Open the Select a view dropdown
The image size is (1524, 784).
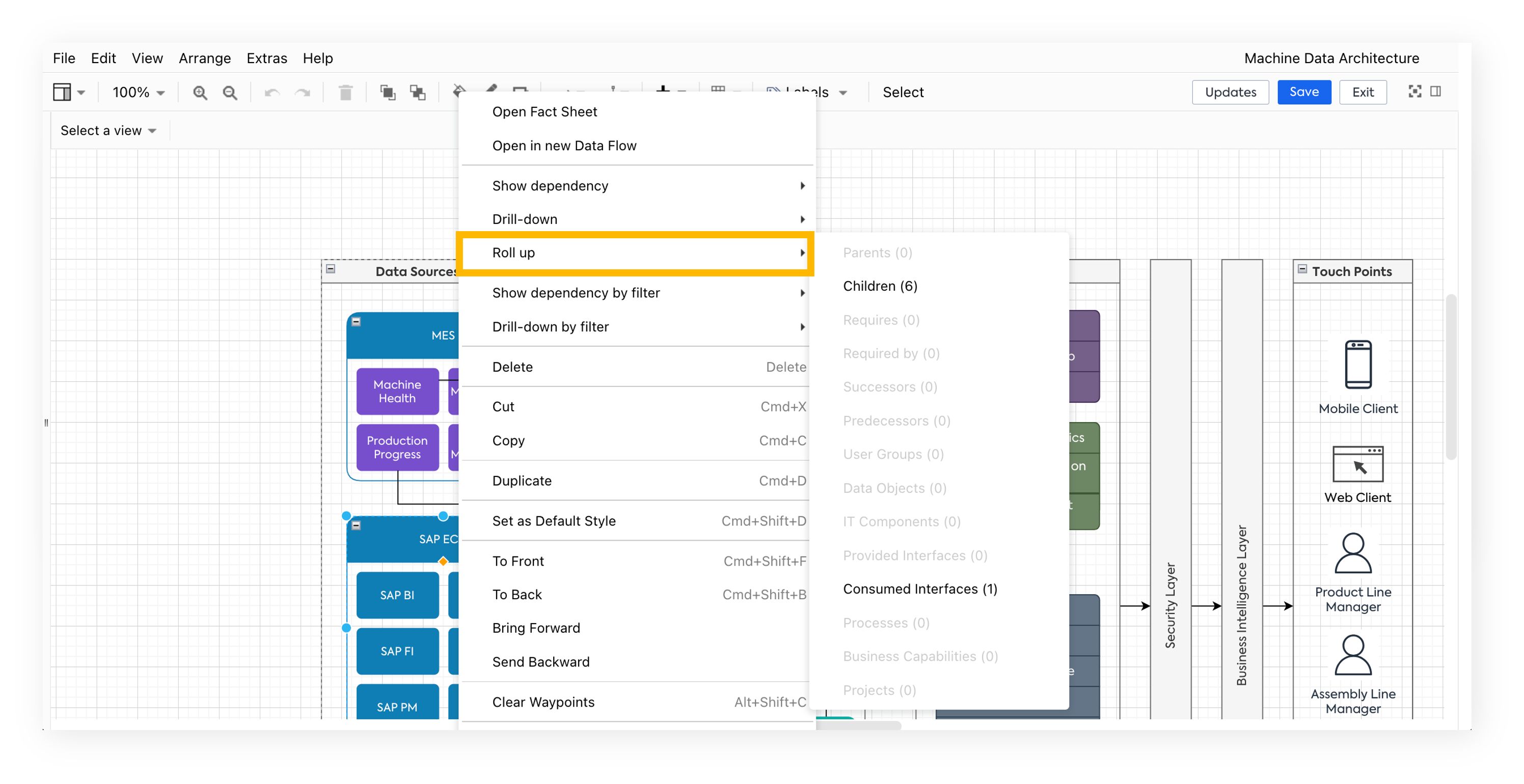(108, 131)
